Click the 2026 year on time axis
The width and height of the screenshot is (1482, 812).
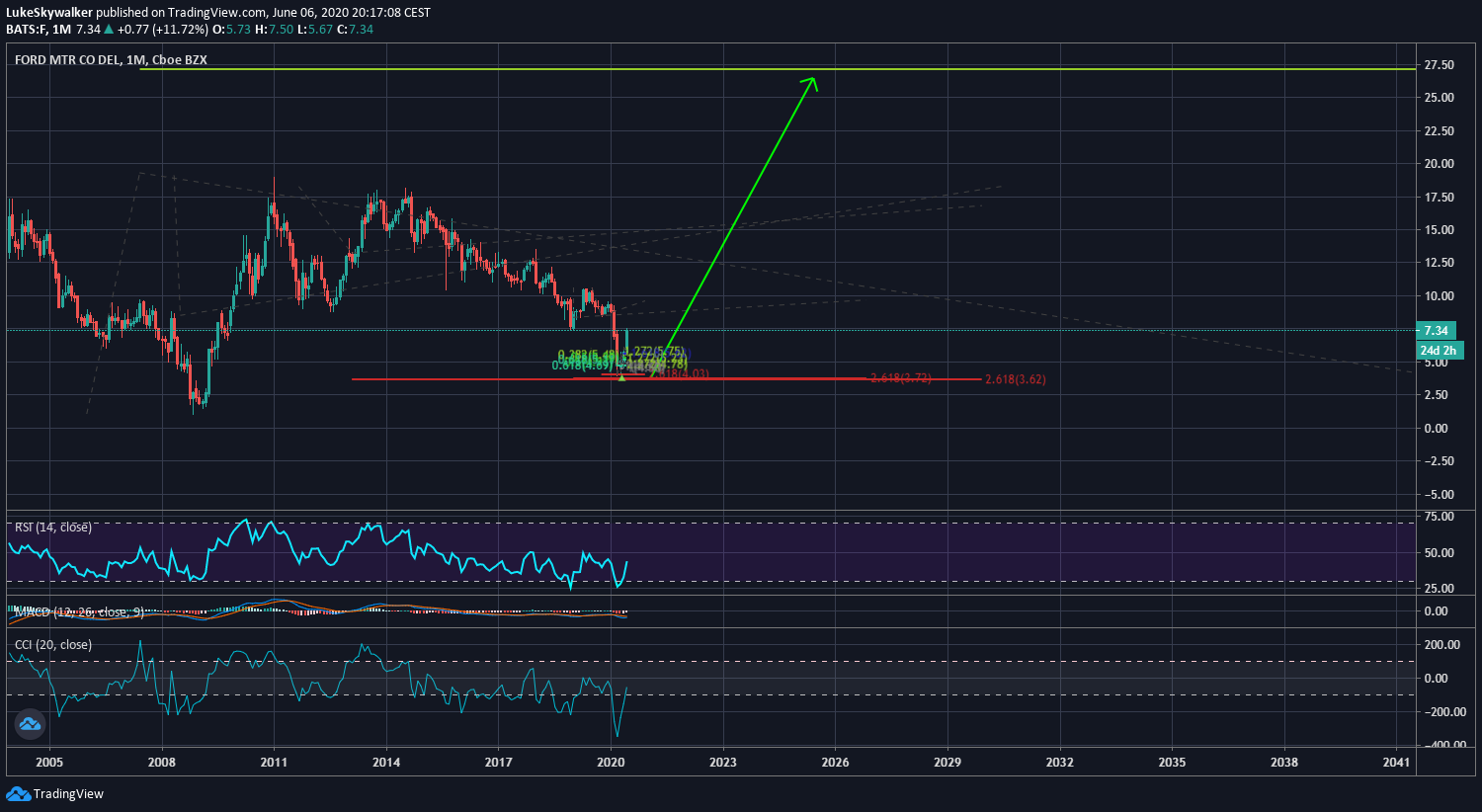tap(836, 763)
